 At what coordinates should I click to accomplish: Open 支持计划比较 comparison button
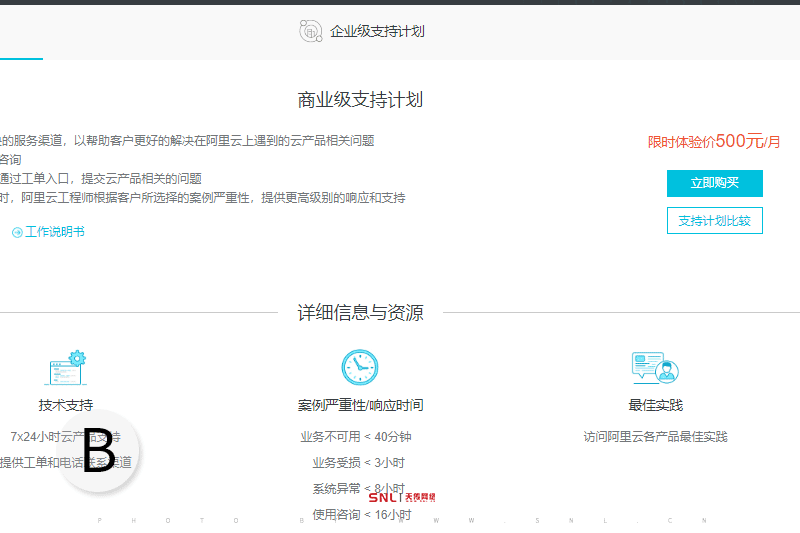click(x=714, y=221)
